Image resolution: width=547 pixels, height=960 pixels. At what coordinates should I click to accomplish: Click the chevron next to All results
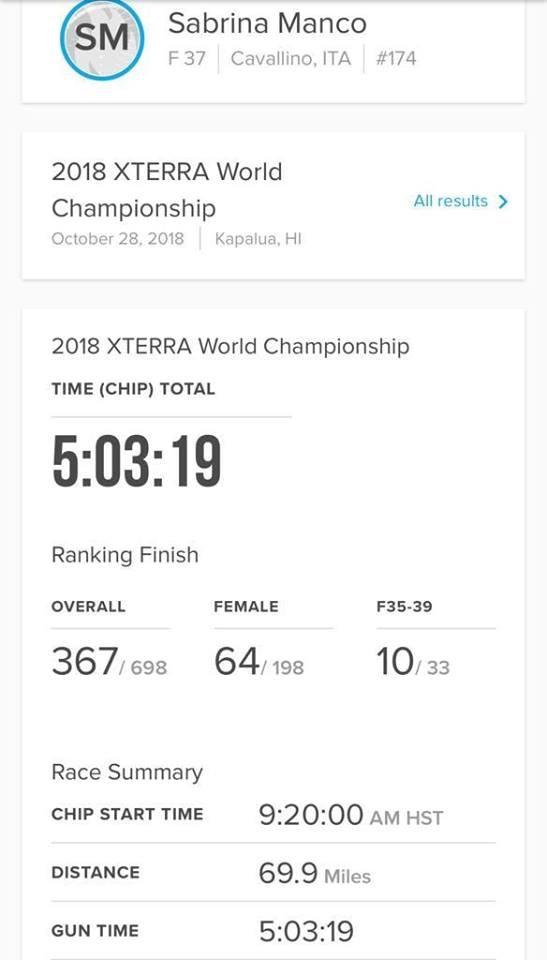(503, 201)
